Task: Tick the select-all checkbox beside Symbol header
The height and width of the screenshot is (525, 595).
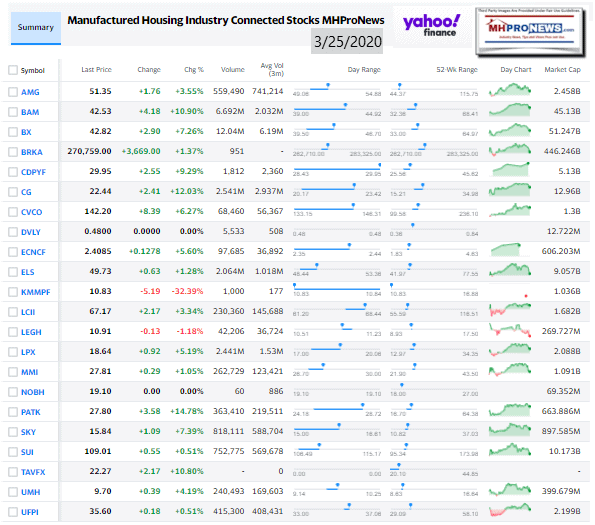Action: 13,70
